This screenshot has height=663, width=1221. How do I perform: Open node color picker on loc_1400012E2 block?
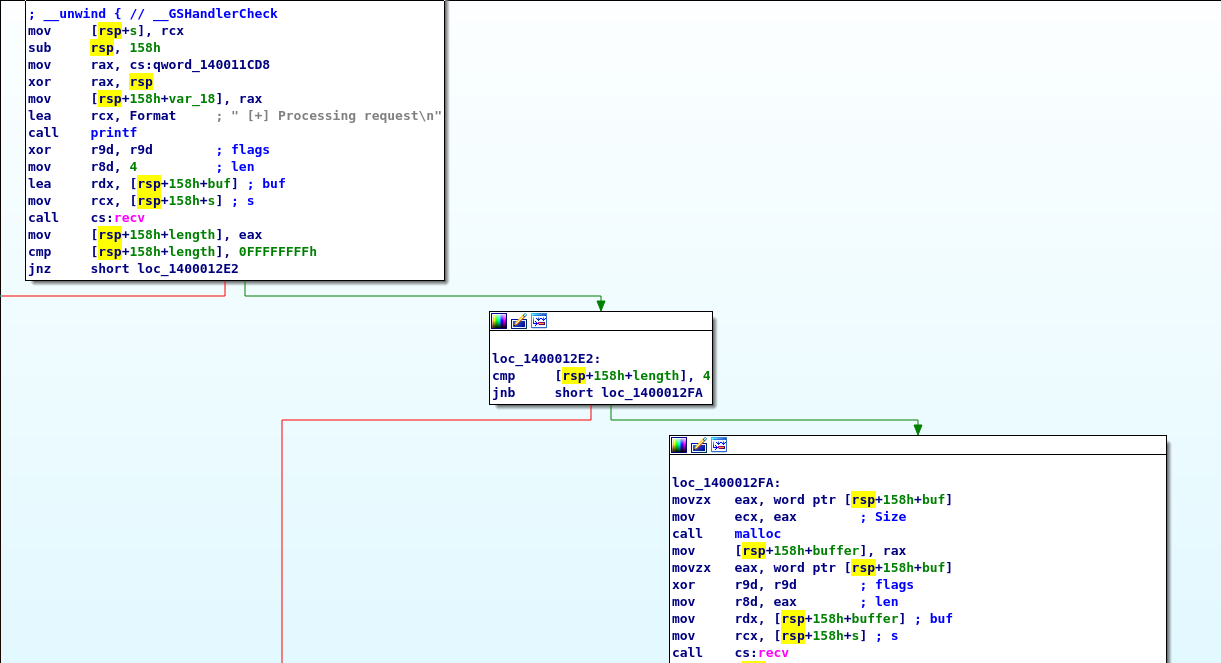point(499,321)
